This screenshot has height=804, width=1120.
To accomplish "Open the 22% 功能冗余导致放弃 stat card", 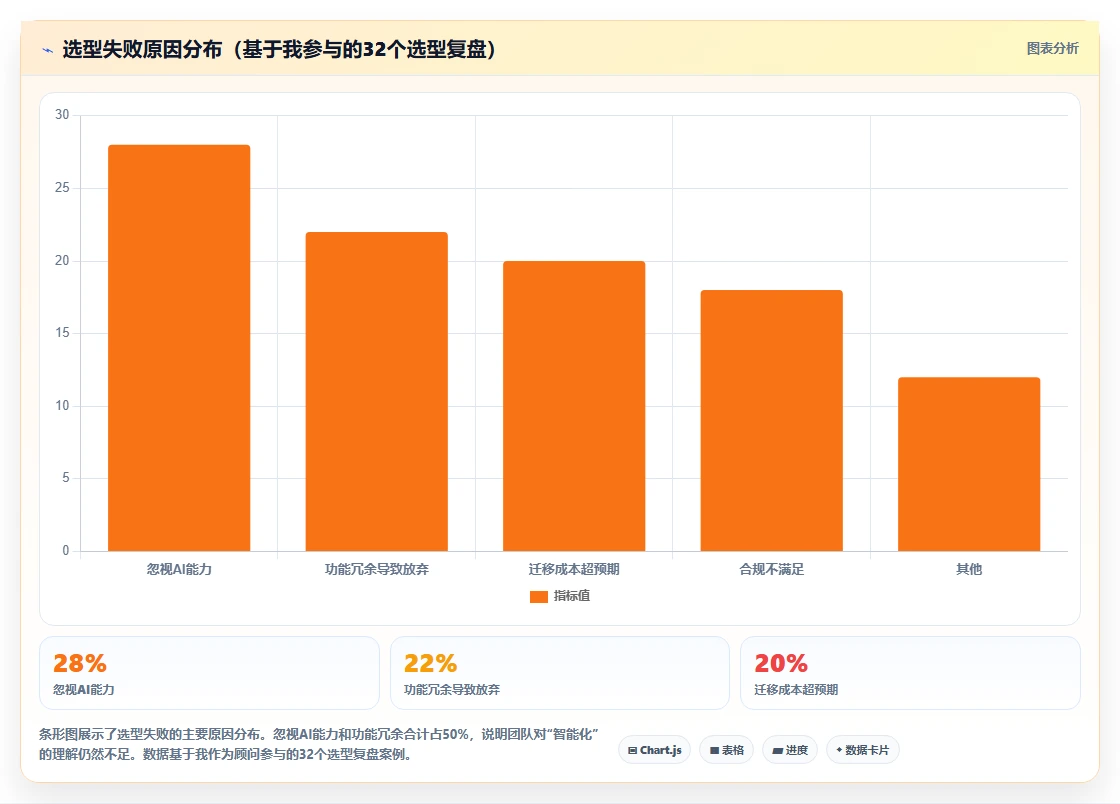I will pyautogui.click(x=560, y=673).
